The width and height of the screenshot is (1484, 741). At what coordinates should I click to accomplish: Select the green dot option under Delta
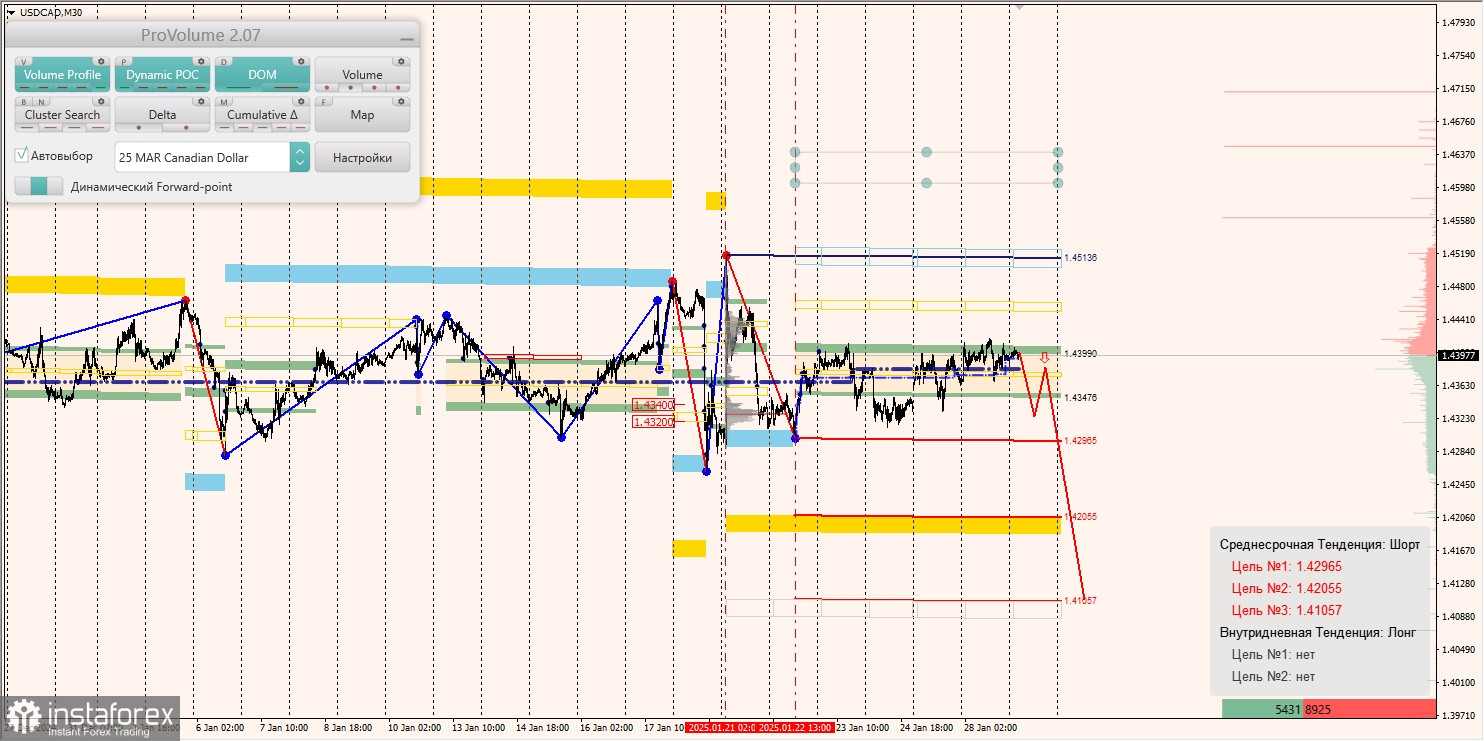(x=139, y=127)
